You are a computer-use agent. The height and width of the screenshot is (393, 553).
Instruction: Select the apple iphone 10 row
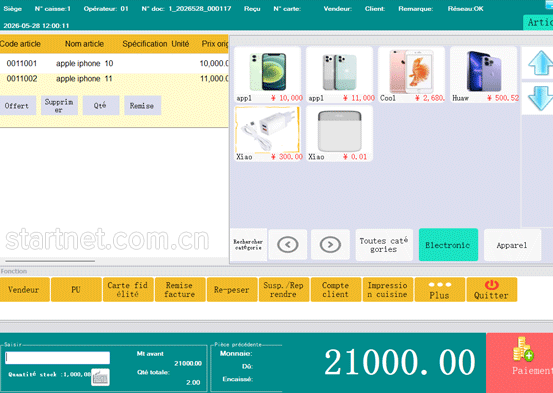tap(114, 64)
